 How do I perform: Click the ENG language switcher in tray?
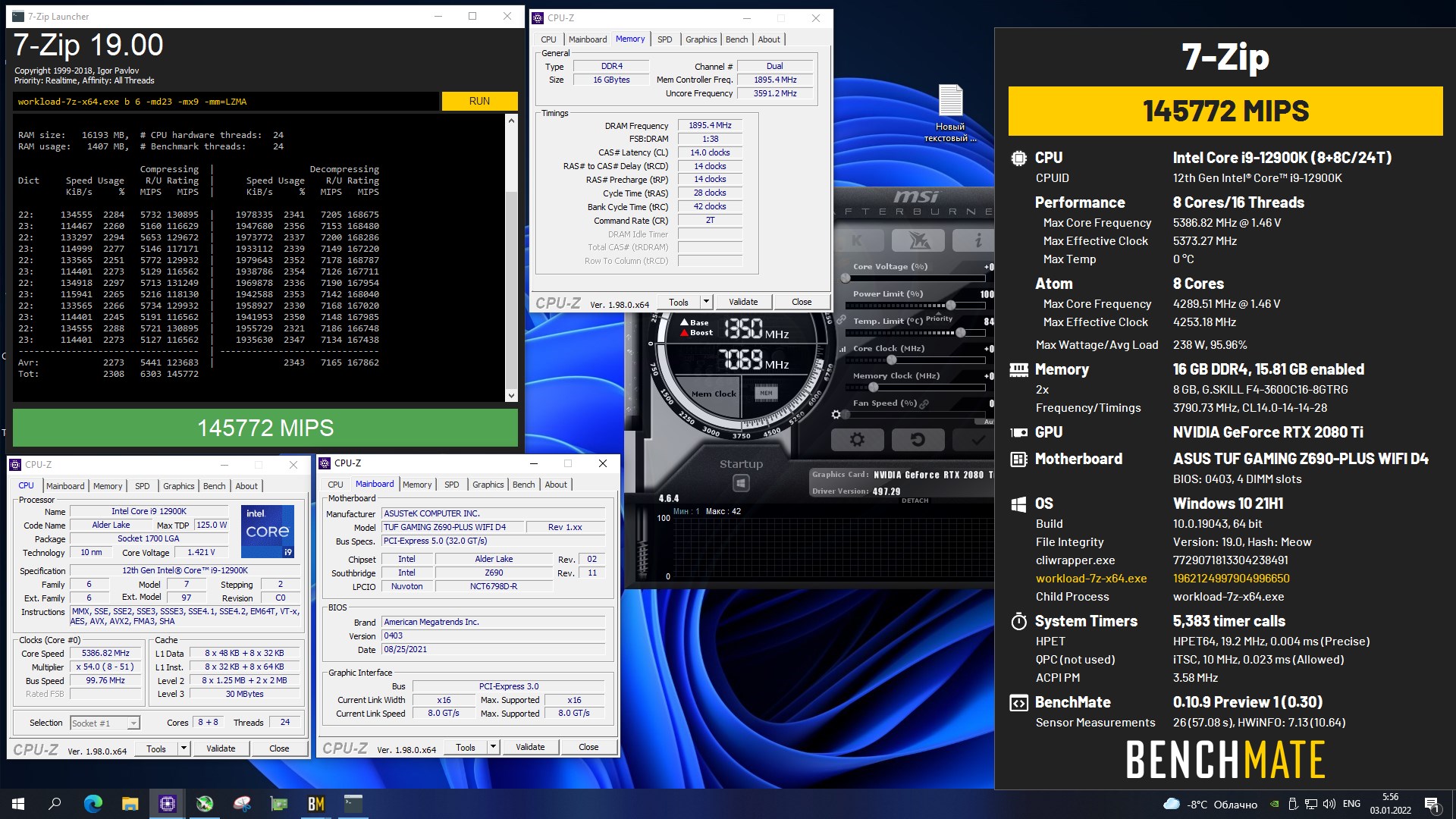tap(1351, 804)
